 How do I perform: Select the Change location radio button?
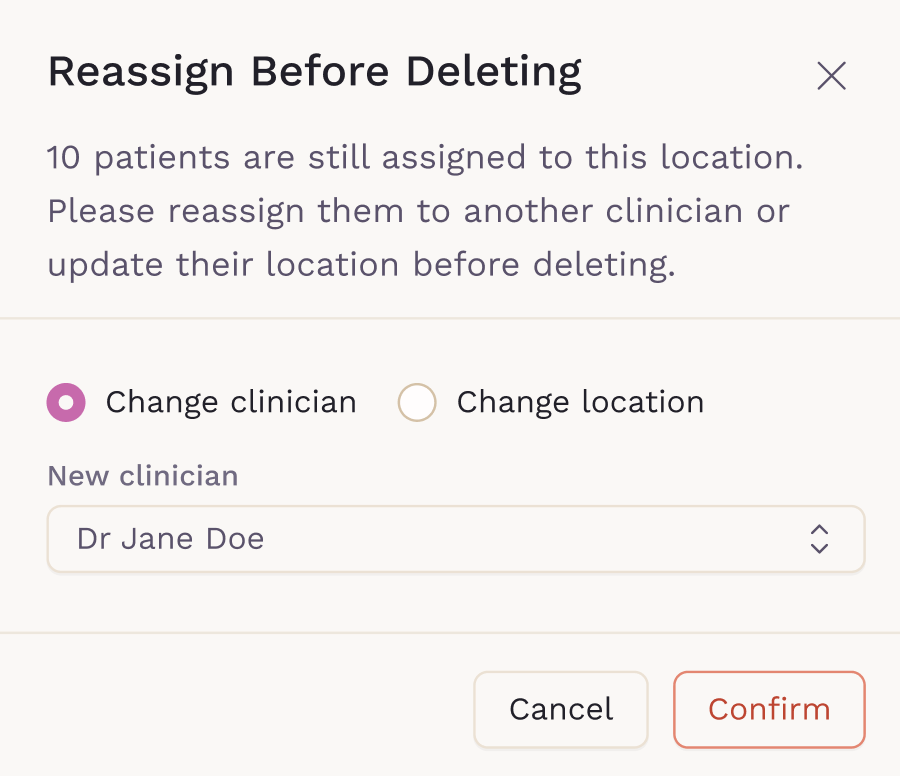pyautogui.click(x=417, y=403)
